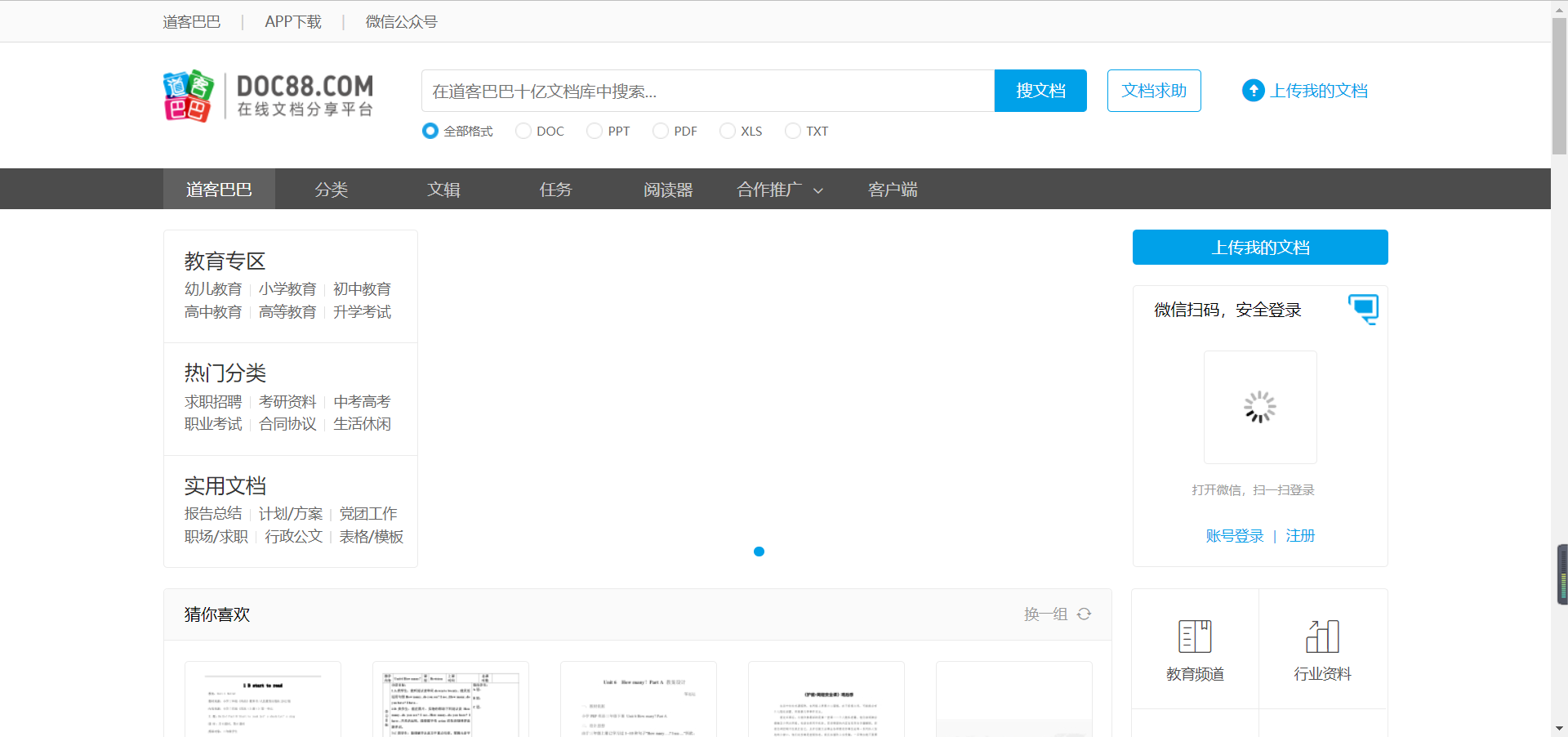Viewport: 1568px width, 737px height.
Task: Open the 道客巴巴 top bar link
Action: pyautogui.click(x=192, y=22)
